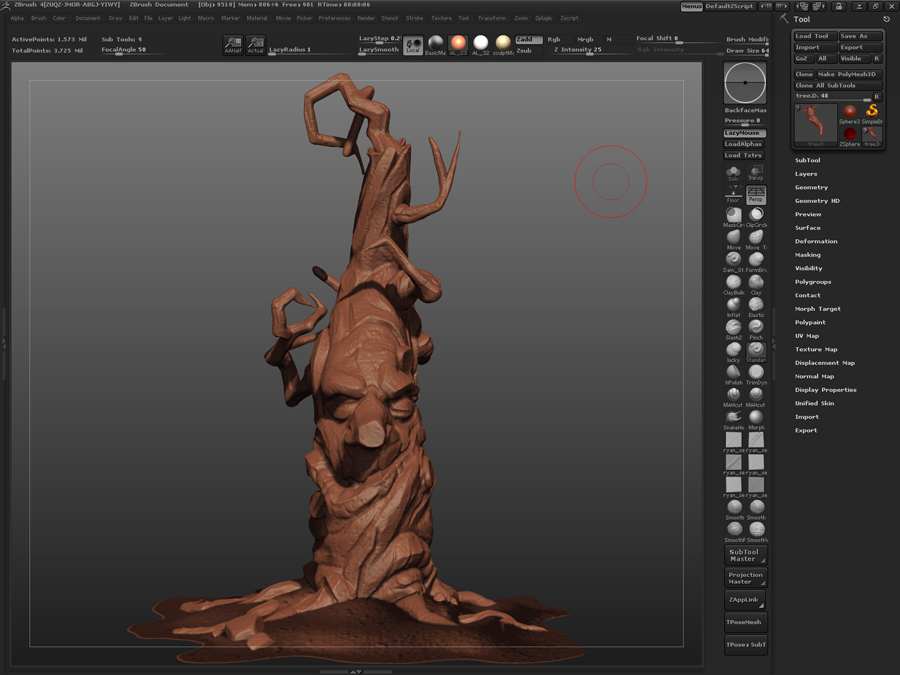The width and height of the screenshot is (900, 675).
Task: Select the hPolish brush
Action: pos(734,374)
